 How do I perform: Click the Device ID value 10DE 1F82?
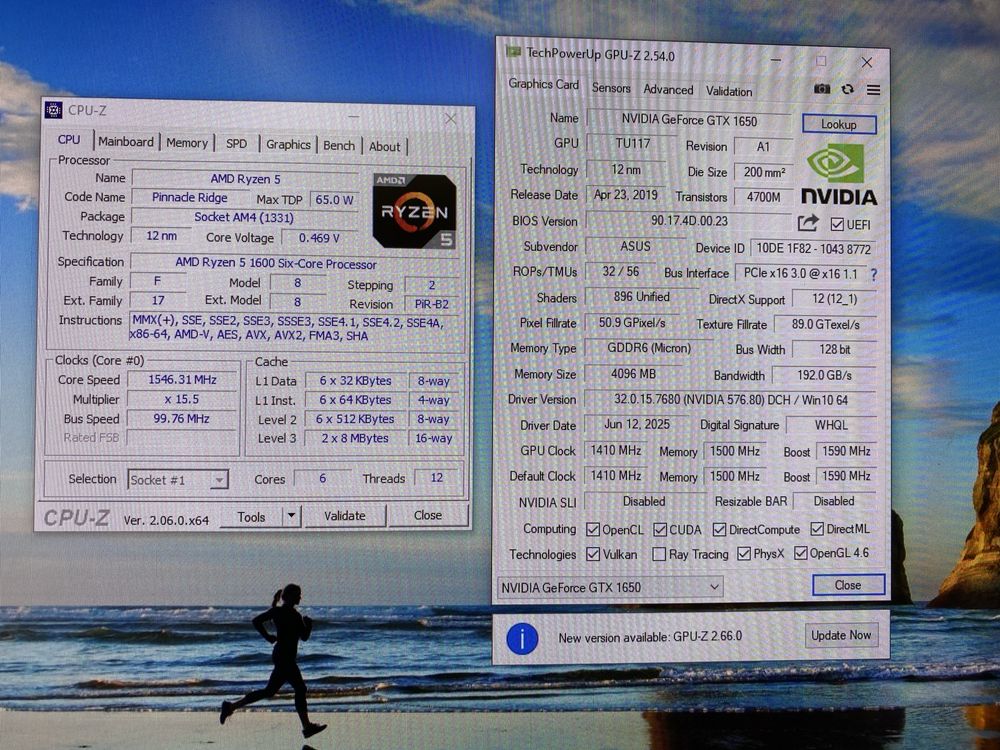pyautogui.click(x=813, y=249)
